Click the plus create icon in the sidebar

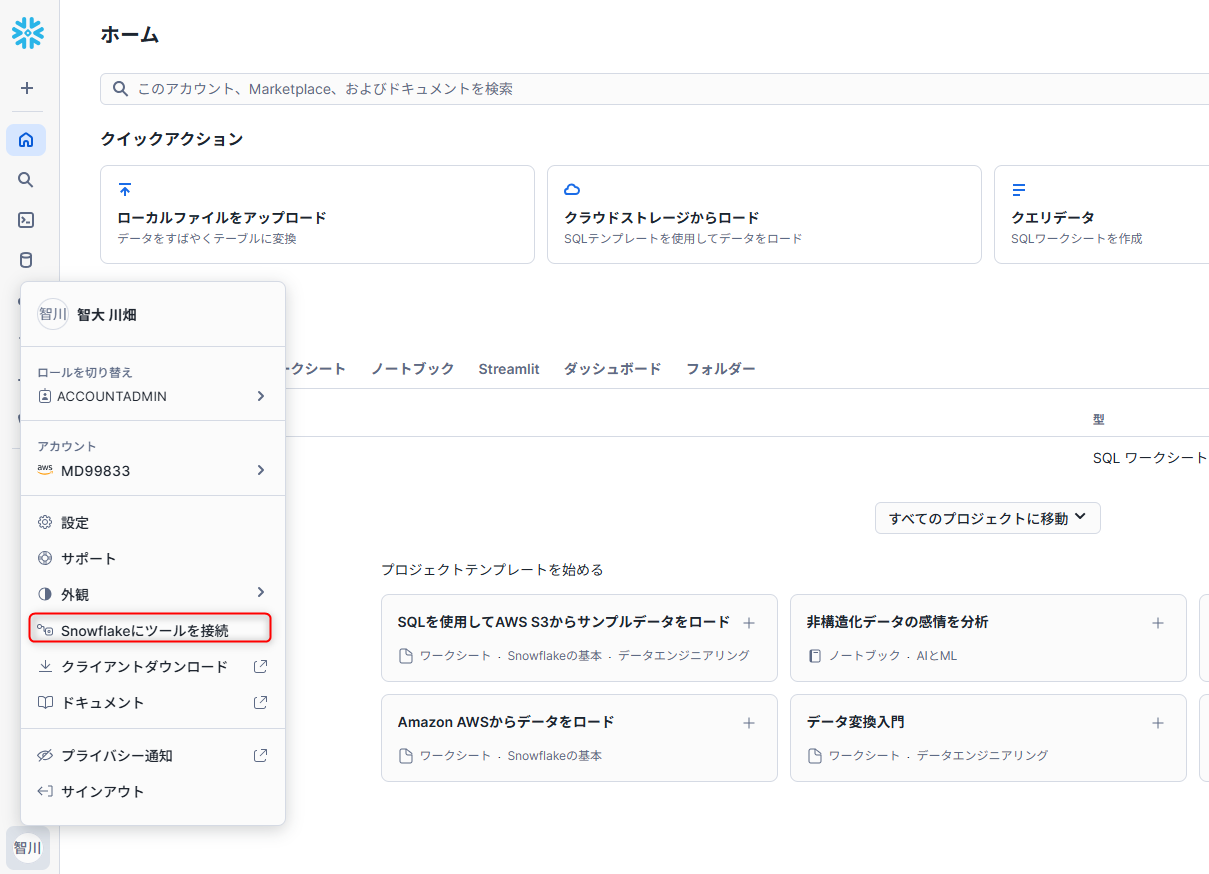click(27, 88)
